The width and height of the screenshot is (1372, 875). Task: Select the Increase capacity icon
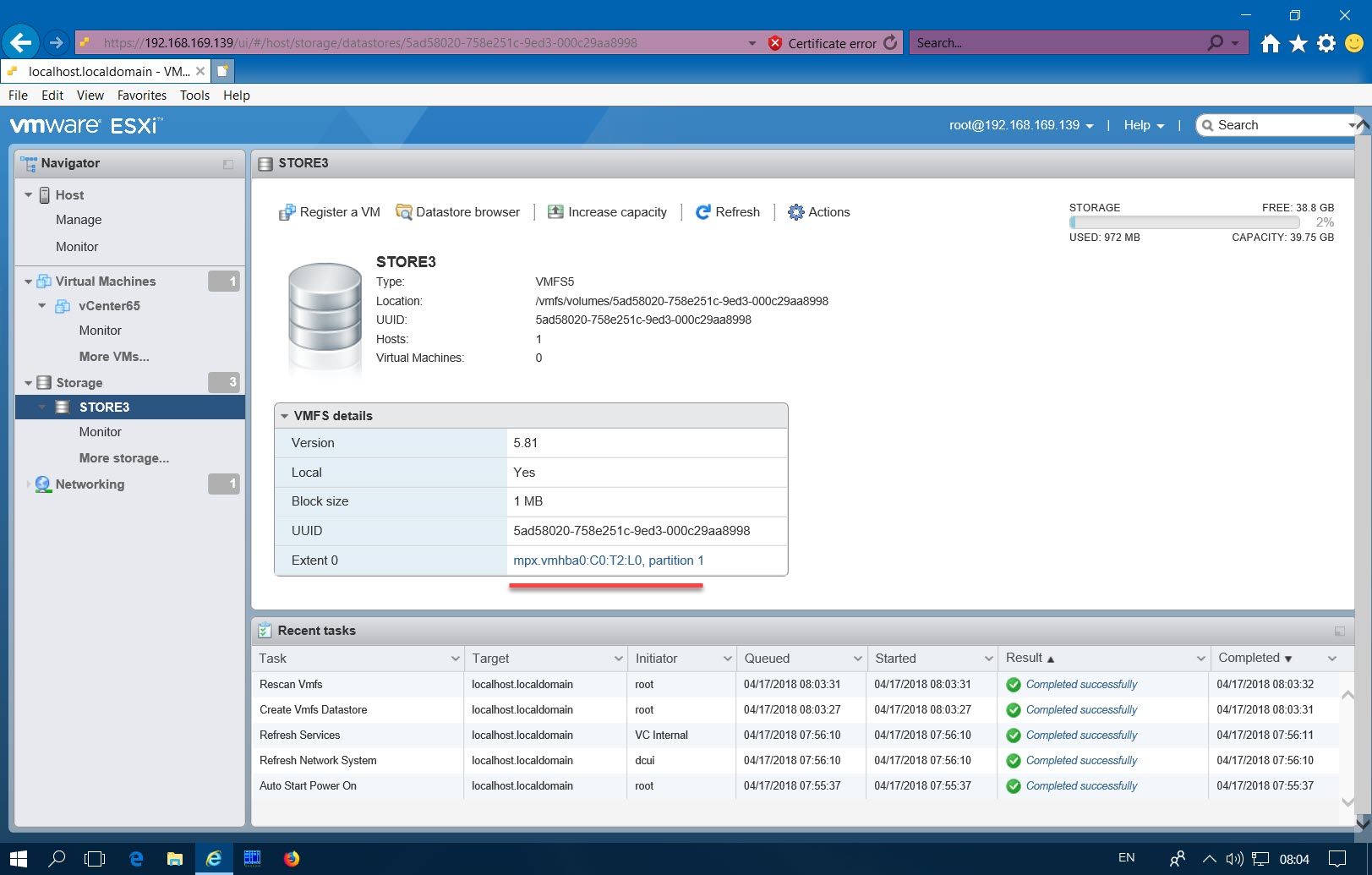pyautogui.click(x=555, y=211)
